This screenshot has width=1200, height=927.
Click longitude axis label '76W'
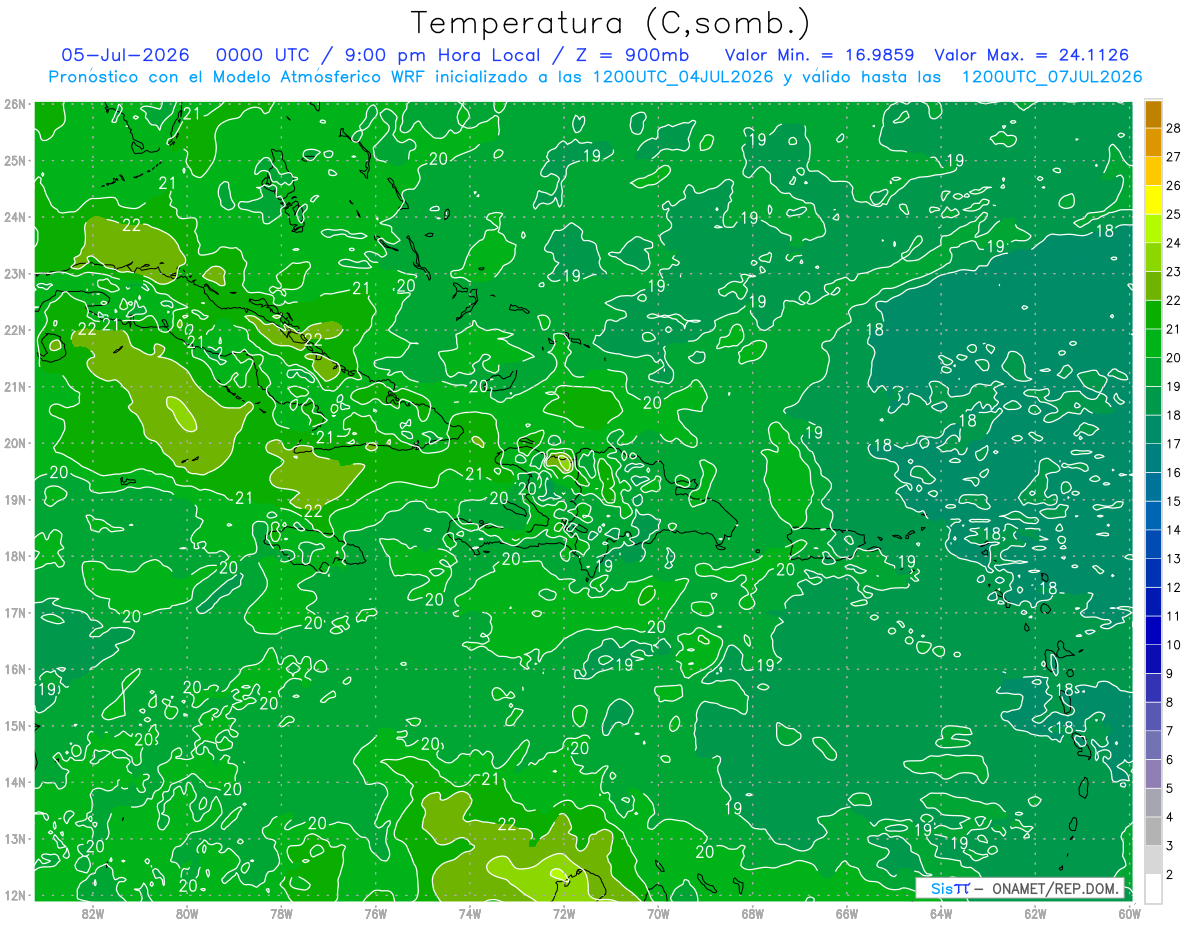375,913
